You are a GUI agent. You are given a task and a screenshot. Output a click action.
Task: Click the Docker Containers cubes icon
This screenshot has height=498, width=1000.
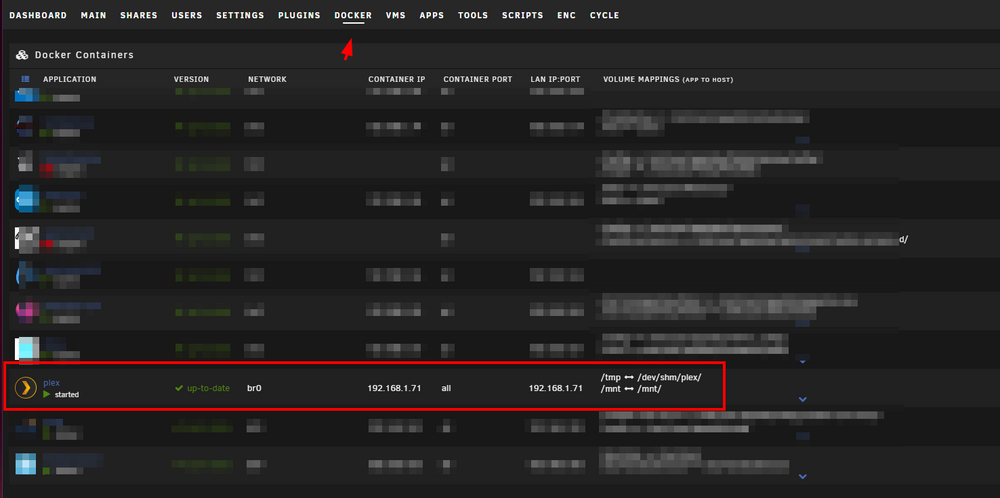click(22, 55)
